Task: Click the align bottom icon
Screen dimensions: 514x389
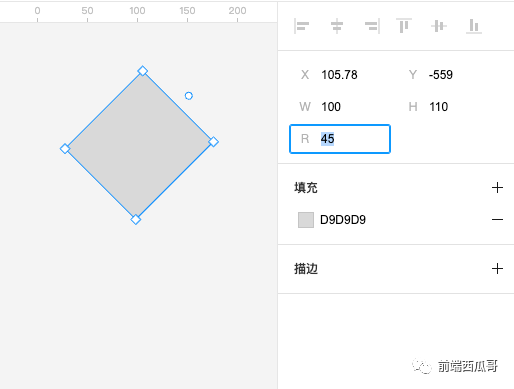Action: (x=474, y=26)
